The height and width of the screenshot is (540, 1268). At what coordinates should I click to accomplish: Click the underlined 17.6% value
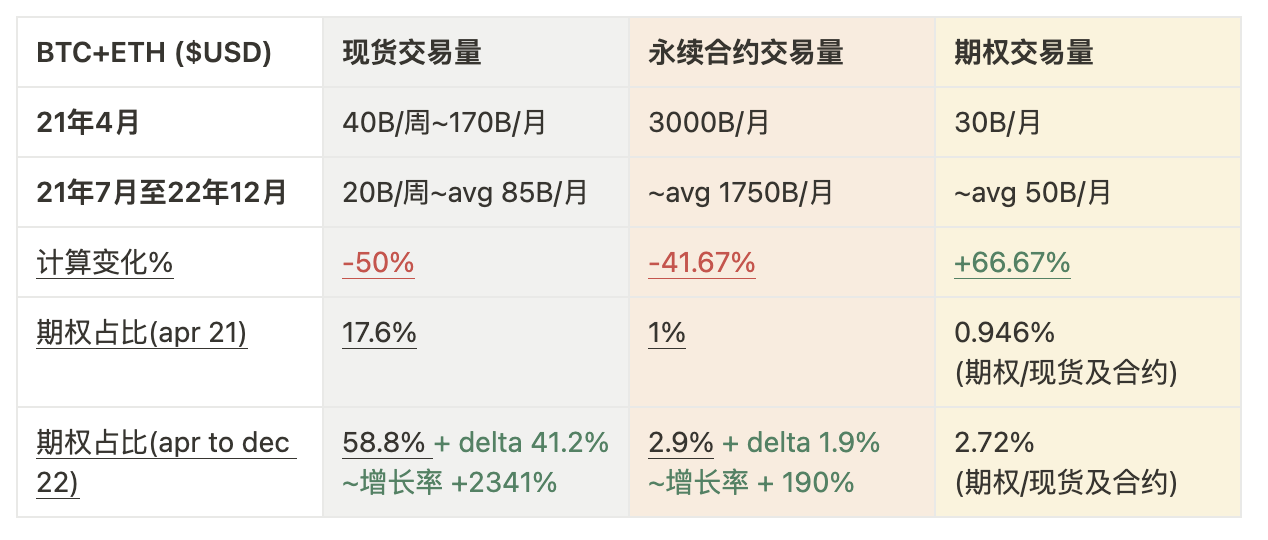click(379, 333)
